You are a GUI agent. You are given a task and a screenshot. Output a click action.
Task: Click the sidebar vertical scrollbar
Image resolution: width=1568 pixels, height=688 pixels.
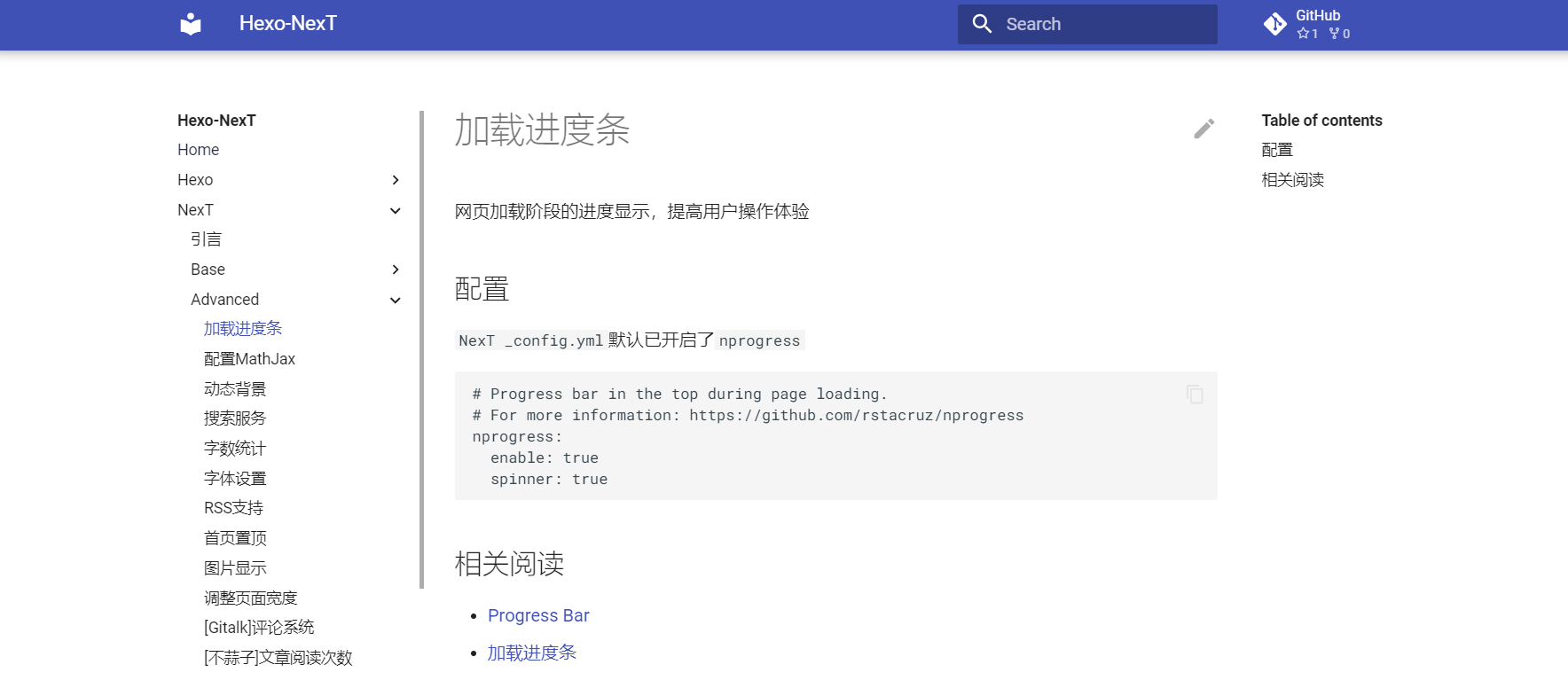click(421, 349)
